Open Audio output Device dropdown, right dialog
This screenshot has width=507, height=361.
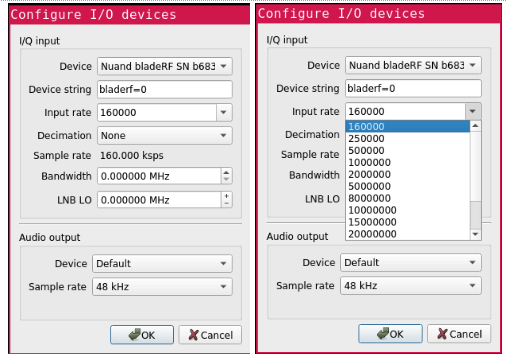(411, 262)
